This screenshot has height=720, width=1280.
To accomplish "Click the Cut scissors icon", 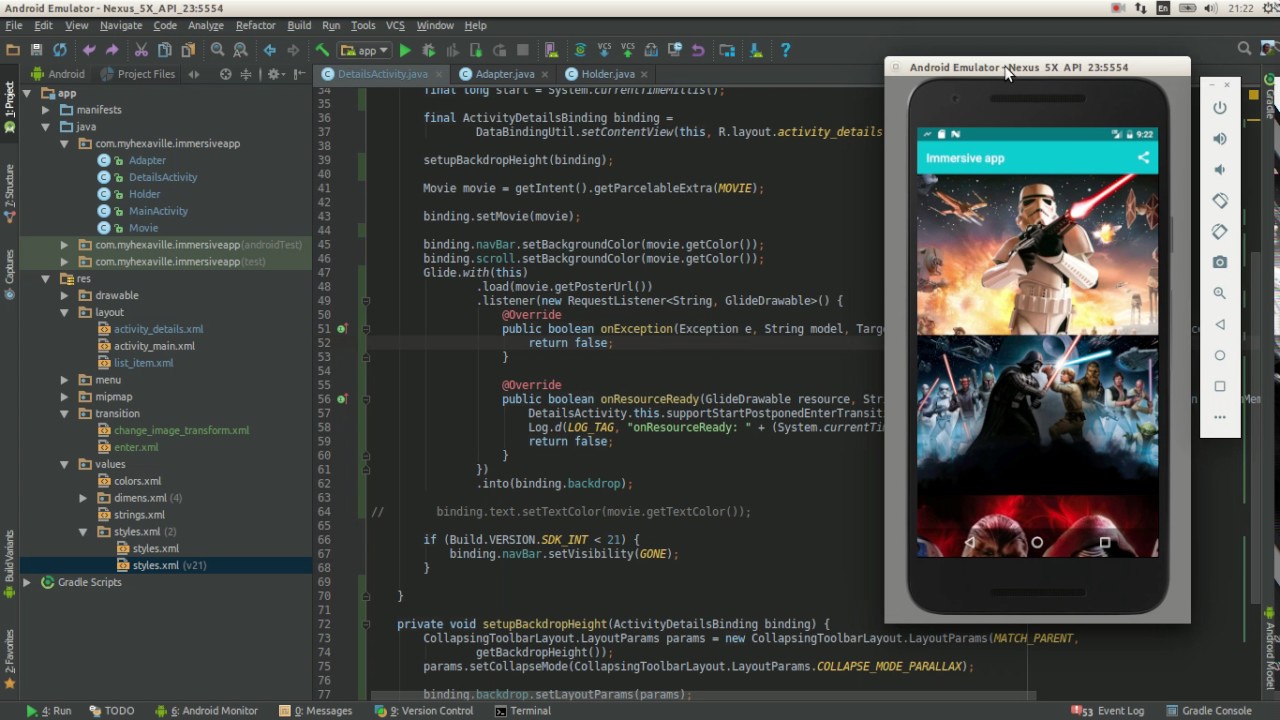I will click(141, 50).
